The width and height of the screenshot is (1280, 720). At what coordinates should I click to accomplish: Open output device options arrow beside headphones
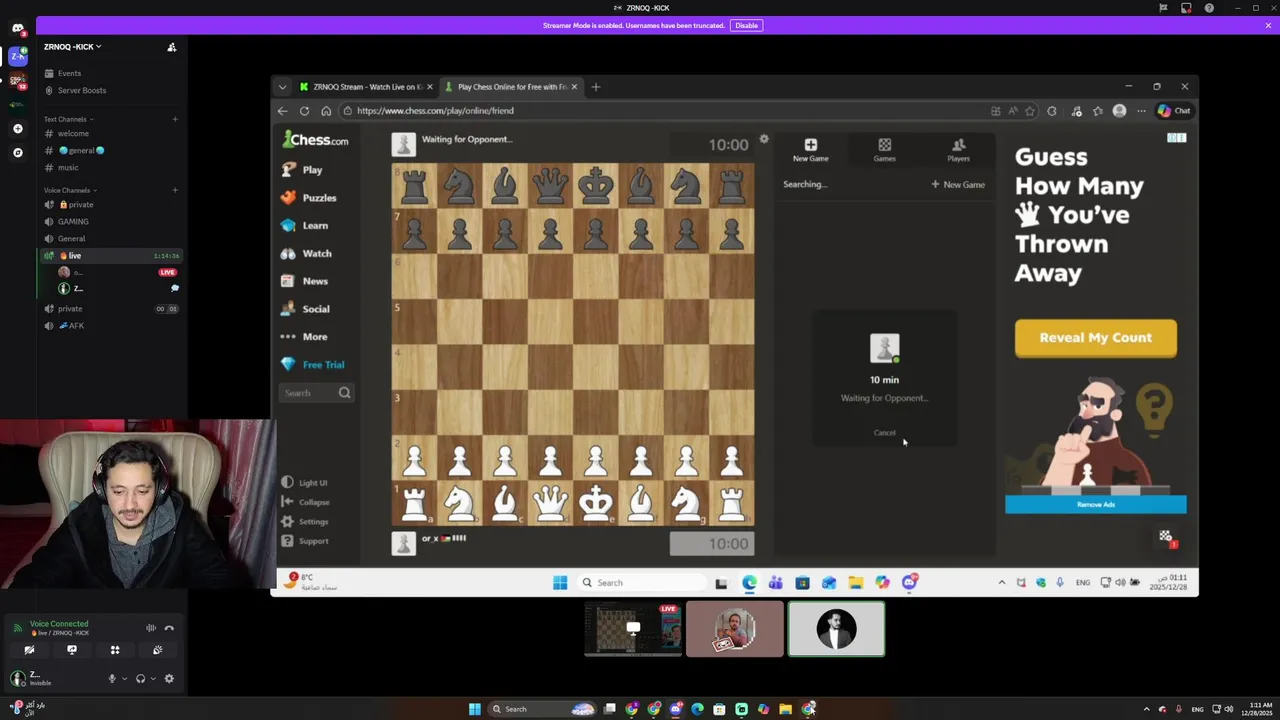(152, 679)
